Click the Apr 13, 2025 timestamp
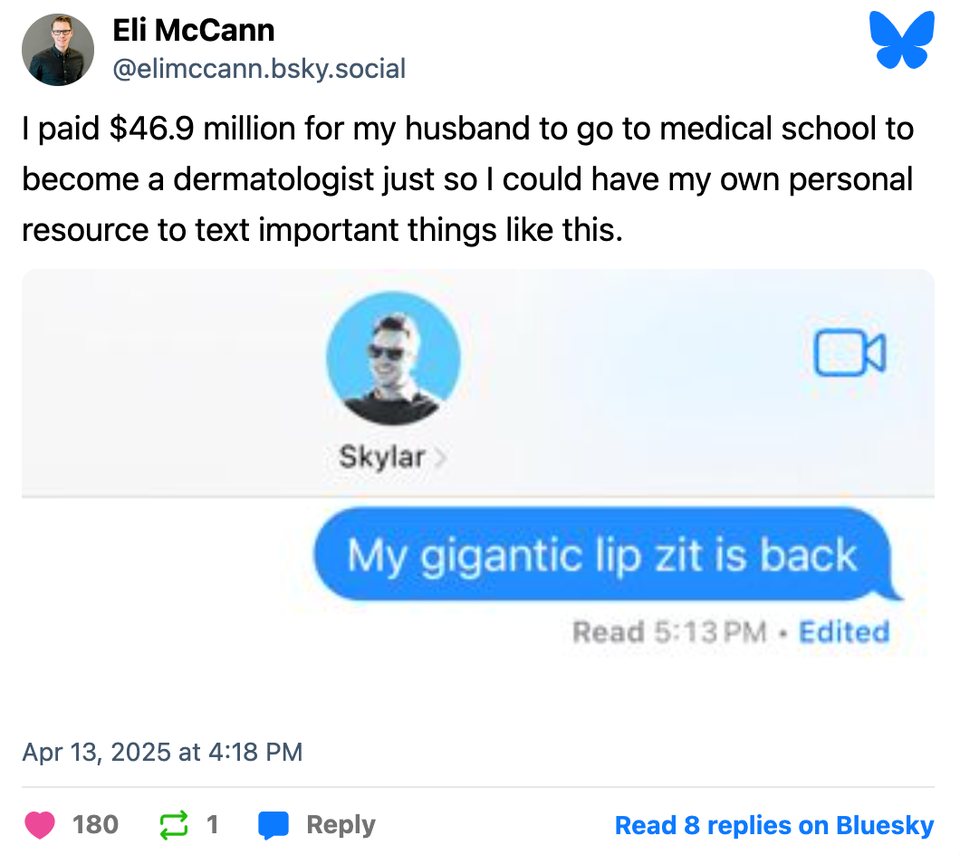Image resolution: width=960 pixels, height=855 pixels. (x=163, y=752)
